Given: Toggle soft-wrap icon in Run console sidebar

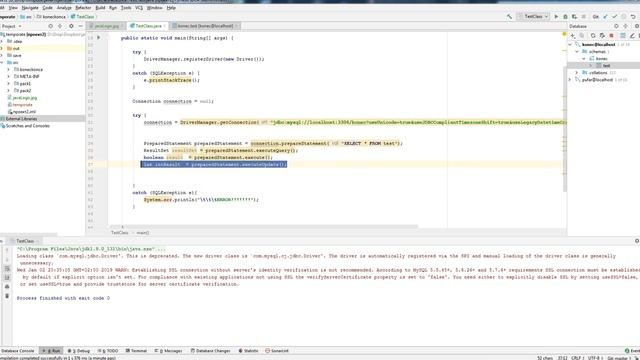Looking at the screenshot, I should click(x=7, y=269).
